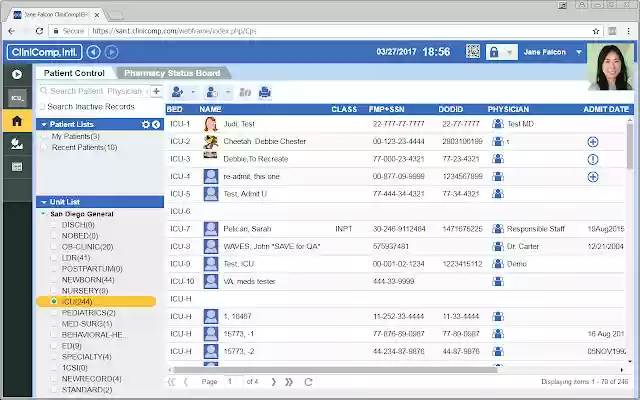Click Jane Falcon's profile photo
The width and height of the screenshot is (640, 400).
[x=610, y=67]
